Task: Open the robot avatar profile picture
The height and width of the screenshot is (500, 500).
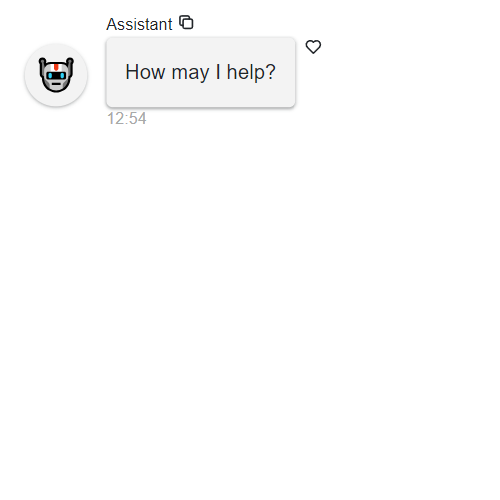Action: pos(56,75)
